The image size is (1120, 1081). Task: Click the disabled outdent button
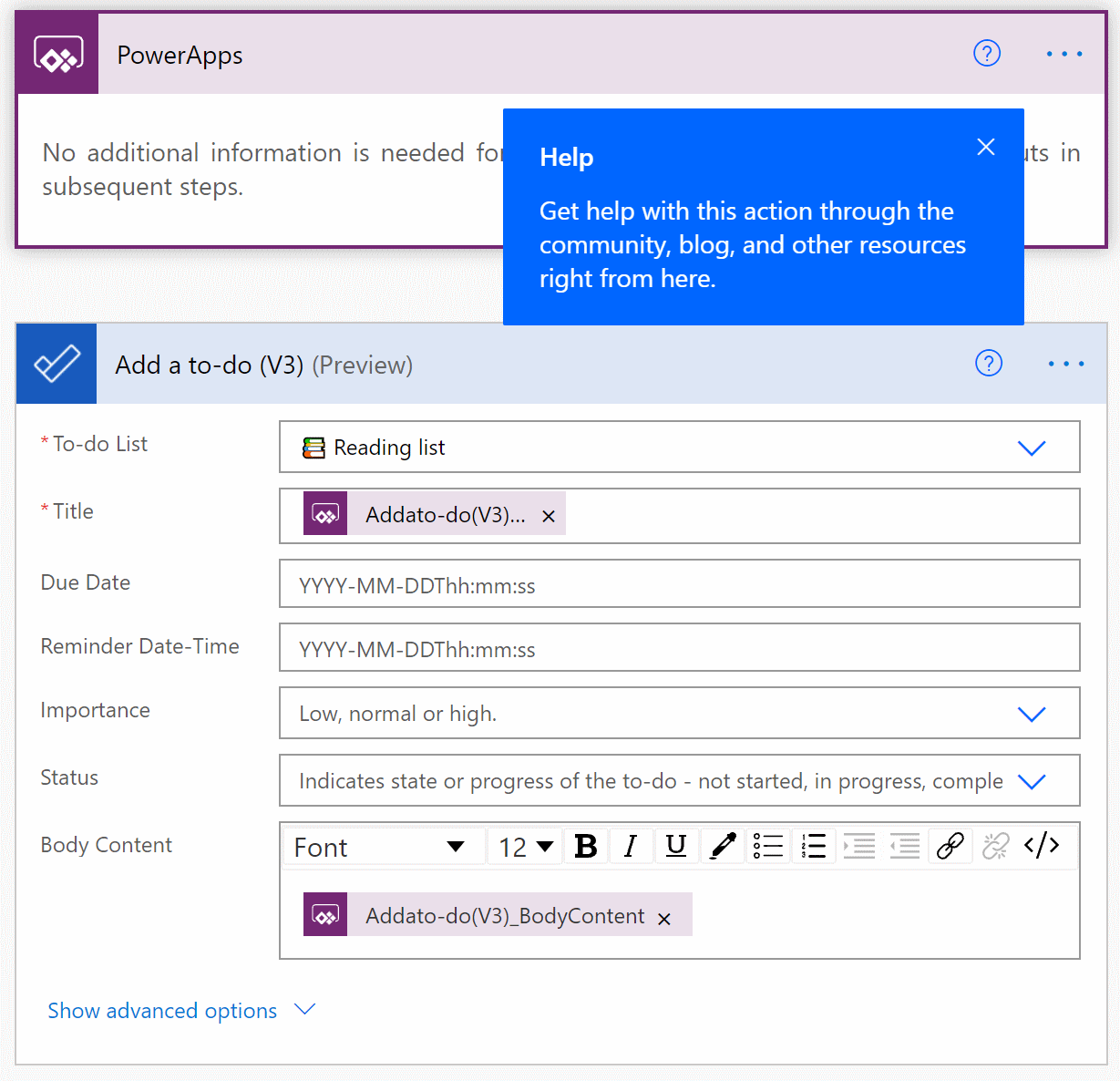click(x=905, y=846)
